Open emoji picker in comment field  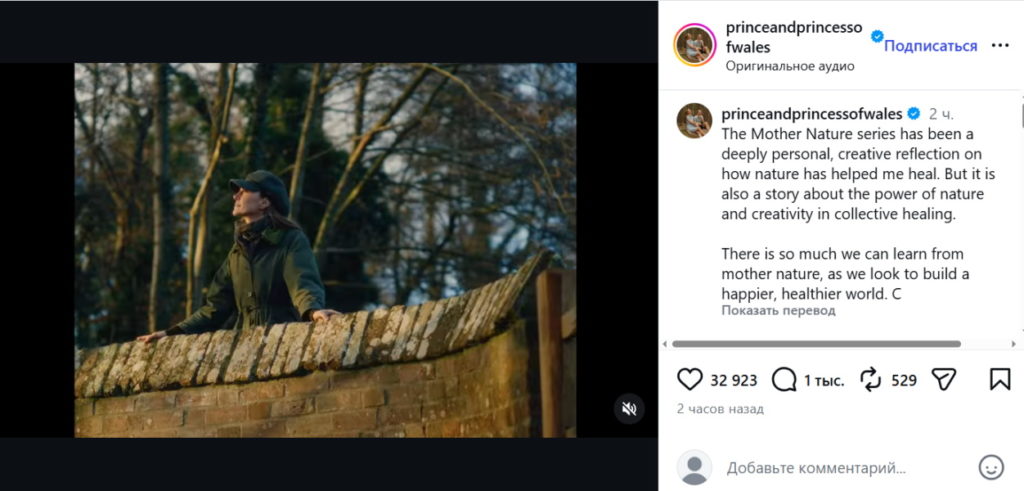991,467
